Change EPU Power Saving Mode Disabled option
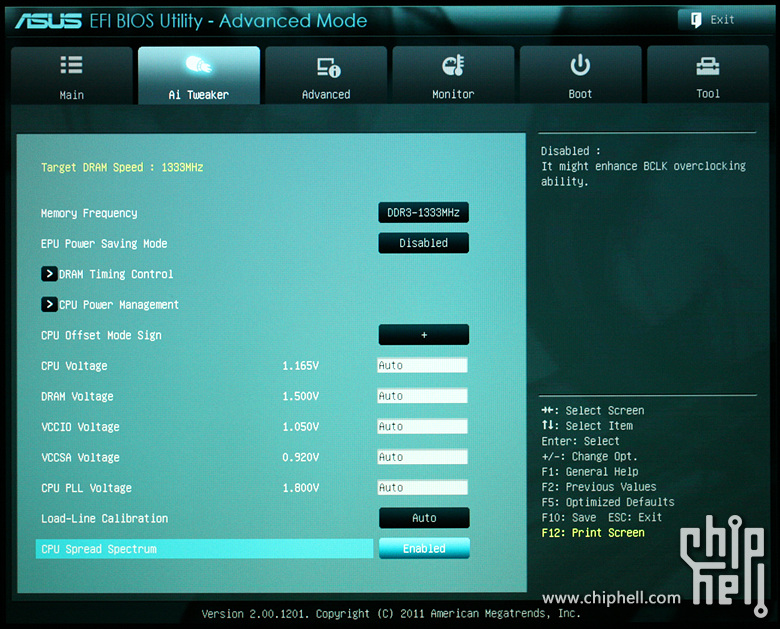780x629 pixels. (x=423, y=243)
